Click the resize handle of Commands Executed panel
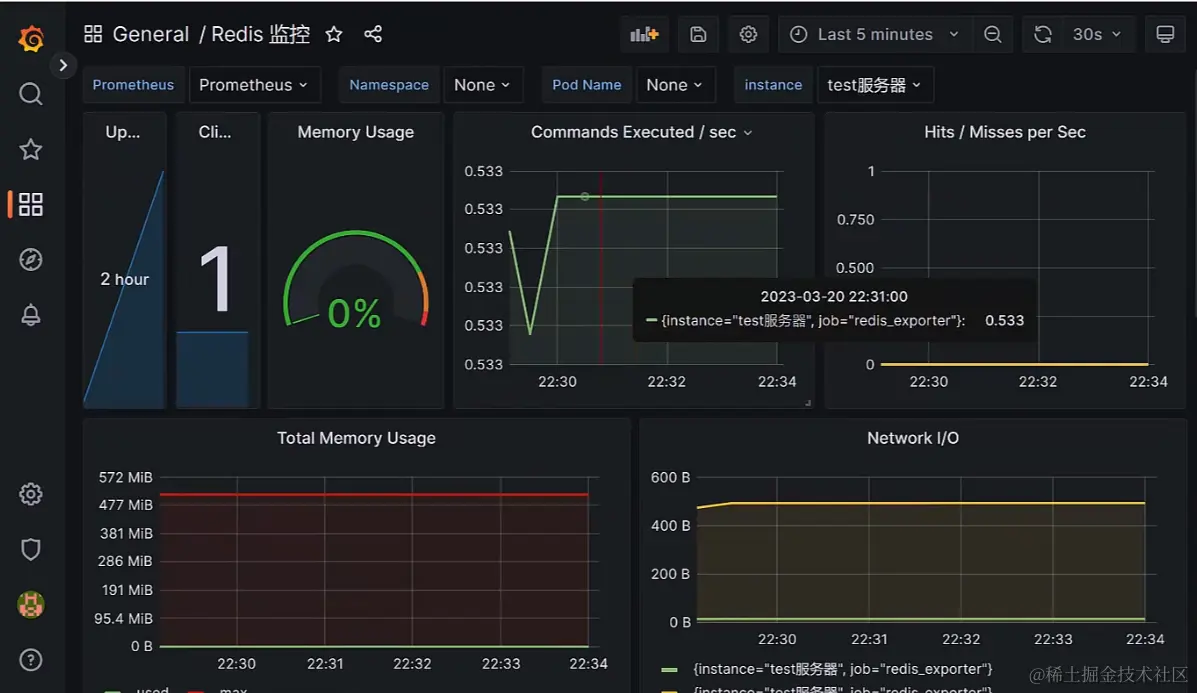The image size is (1197, 693). (808, 403)
